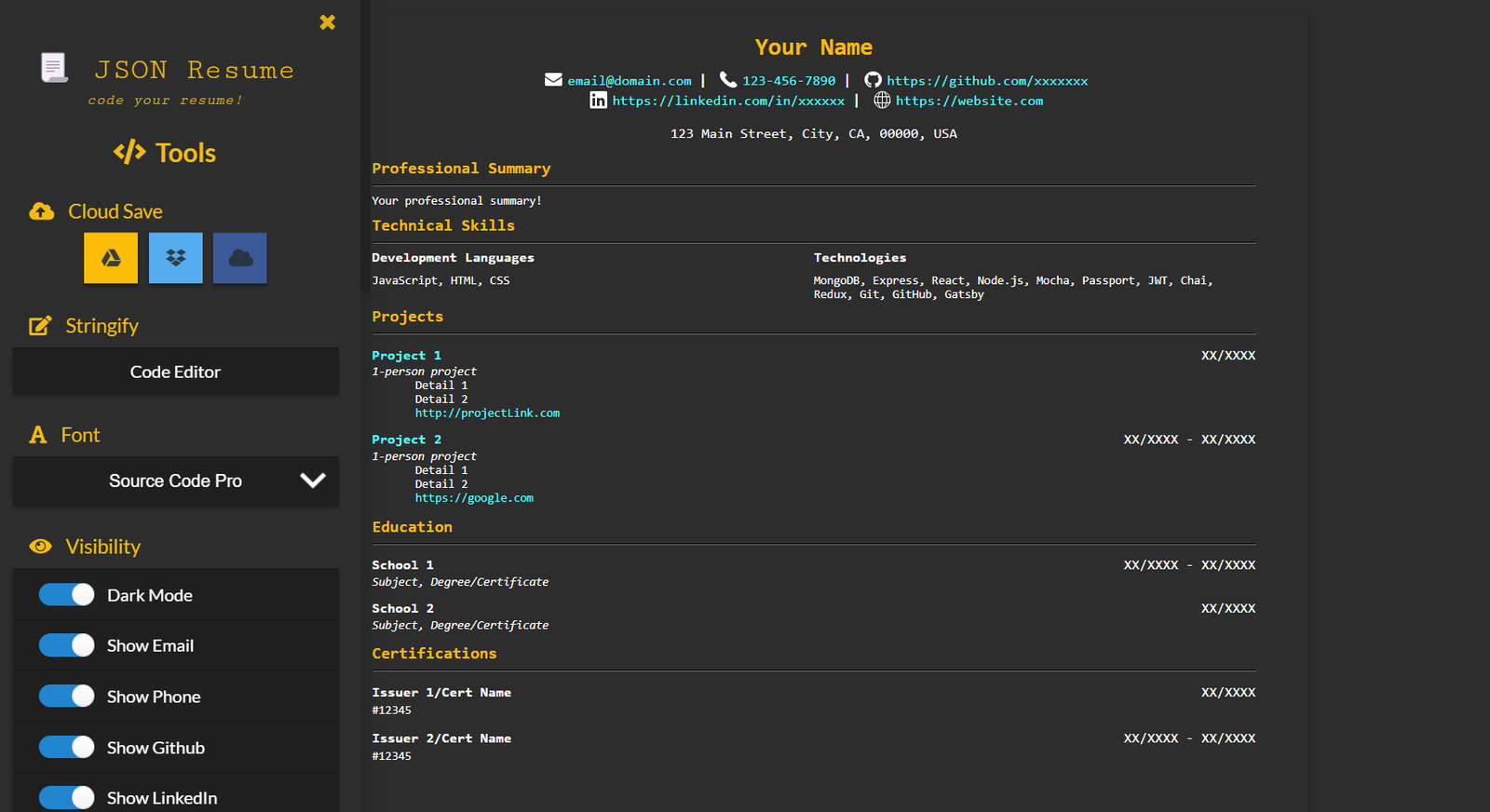This screenshot has height=812, width=1490.
Task: Open the https://github.com/xxxxxxx link
Action: coord(987,81)
